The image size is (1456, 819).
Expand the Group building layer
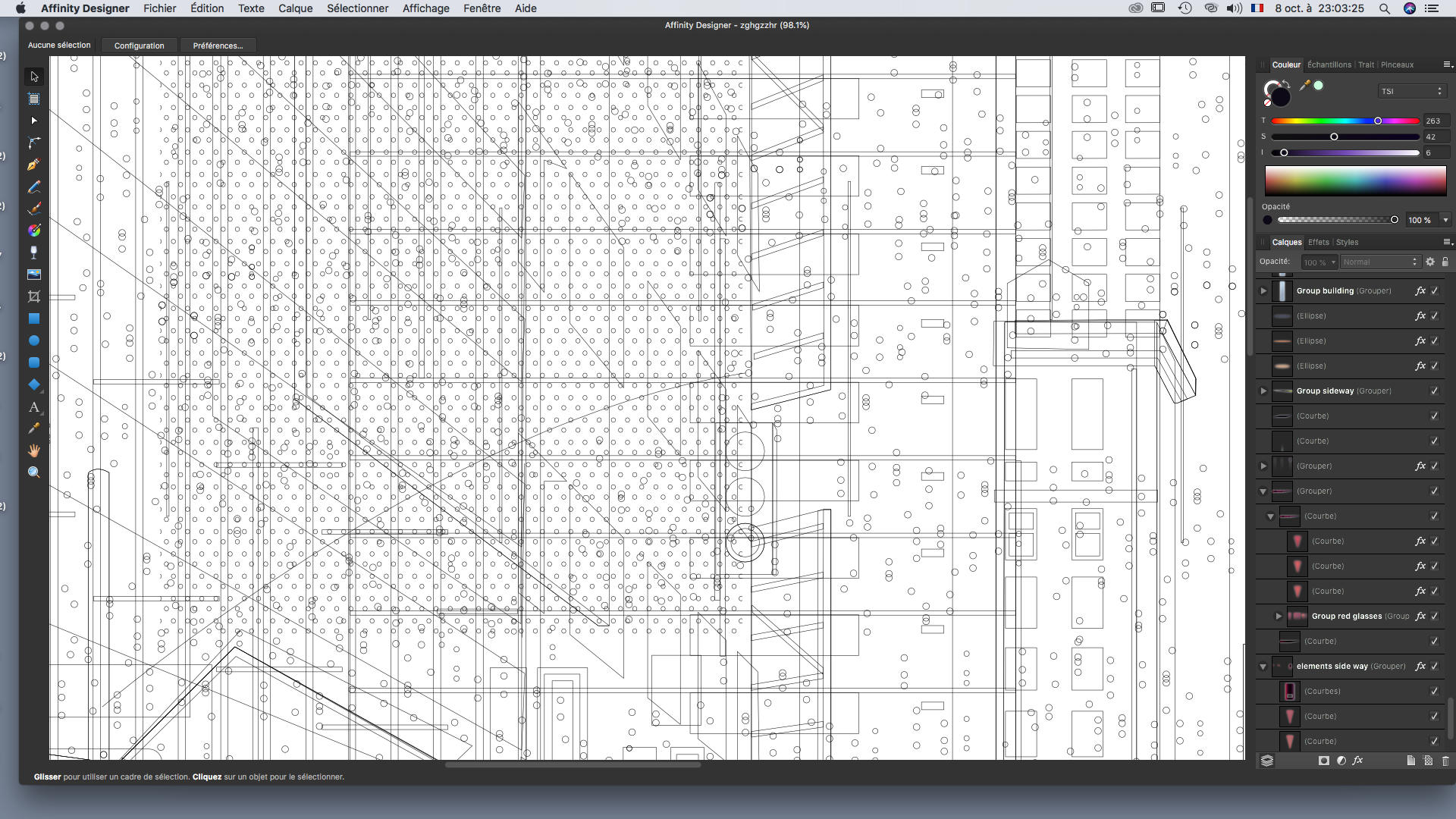click(x=1263, y=290)
